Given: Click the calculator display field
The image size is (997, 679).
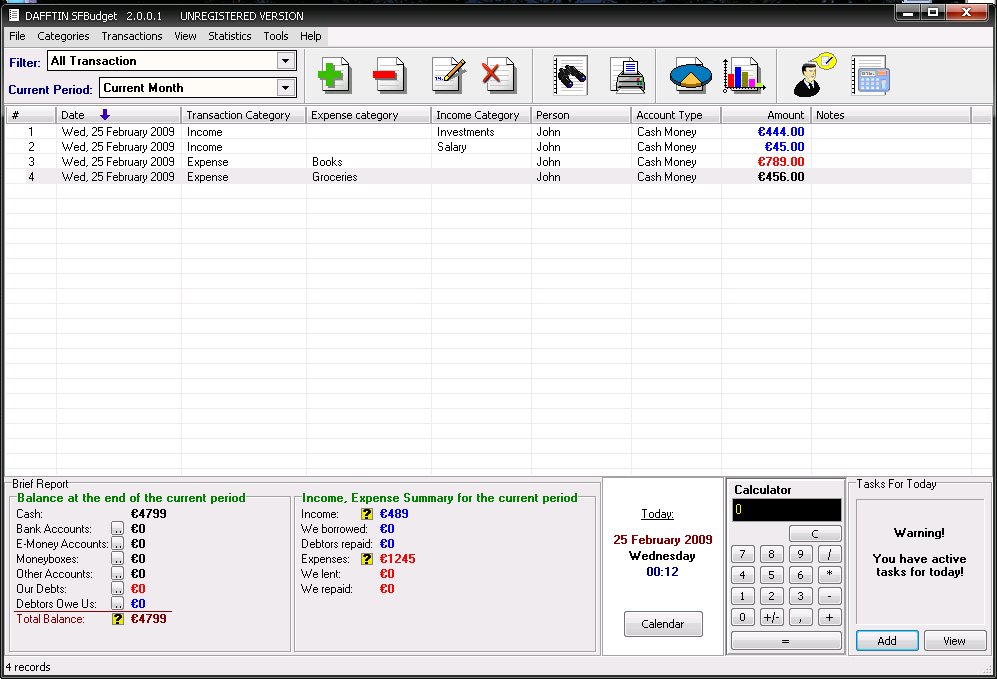Looking at the screenshot, I should (787, 510).
